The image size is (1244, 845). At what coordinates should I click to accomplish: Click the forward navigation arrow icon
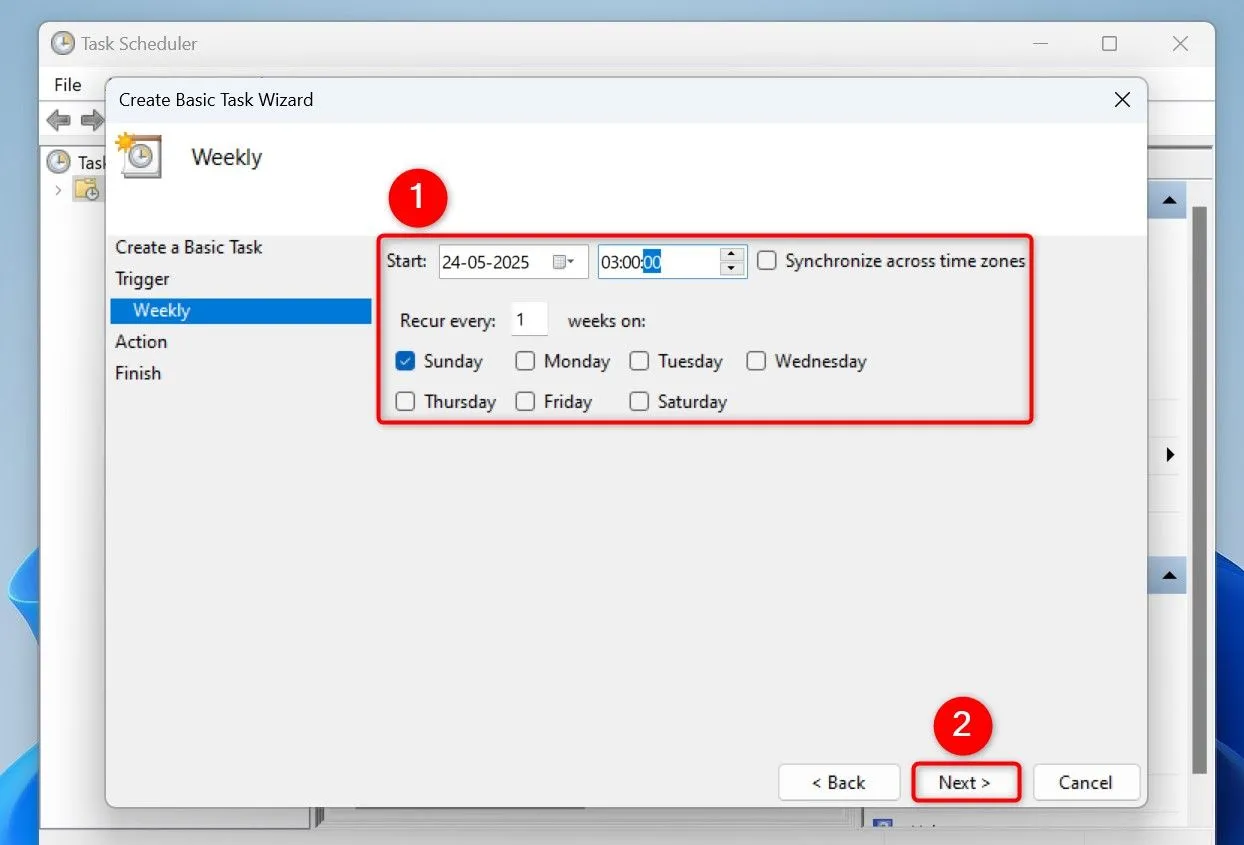(91, 120)
